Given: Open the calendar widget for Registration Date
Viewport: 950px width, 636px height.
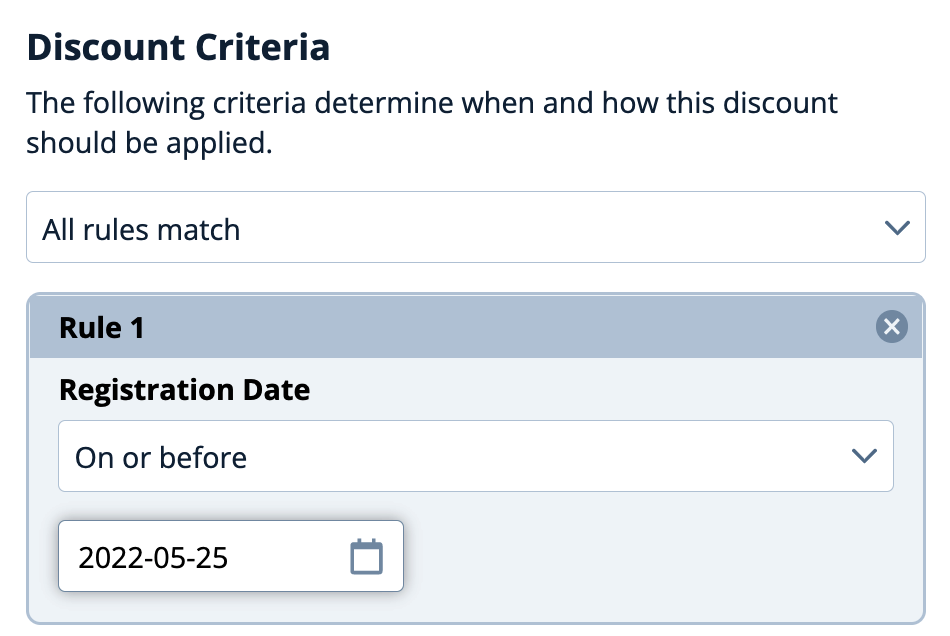Looking at the screenshot, I should 366,556.
